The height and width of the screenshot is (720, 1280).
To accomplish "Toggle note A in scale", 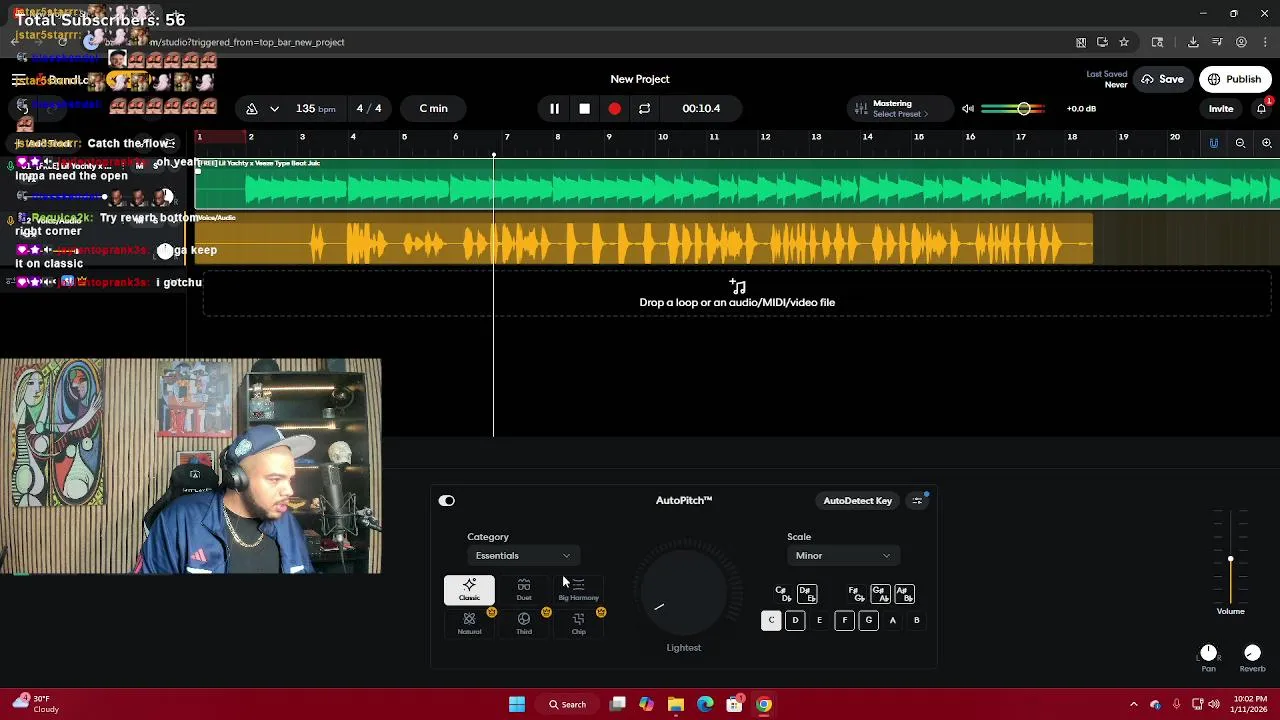I will (892, 621).
